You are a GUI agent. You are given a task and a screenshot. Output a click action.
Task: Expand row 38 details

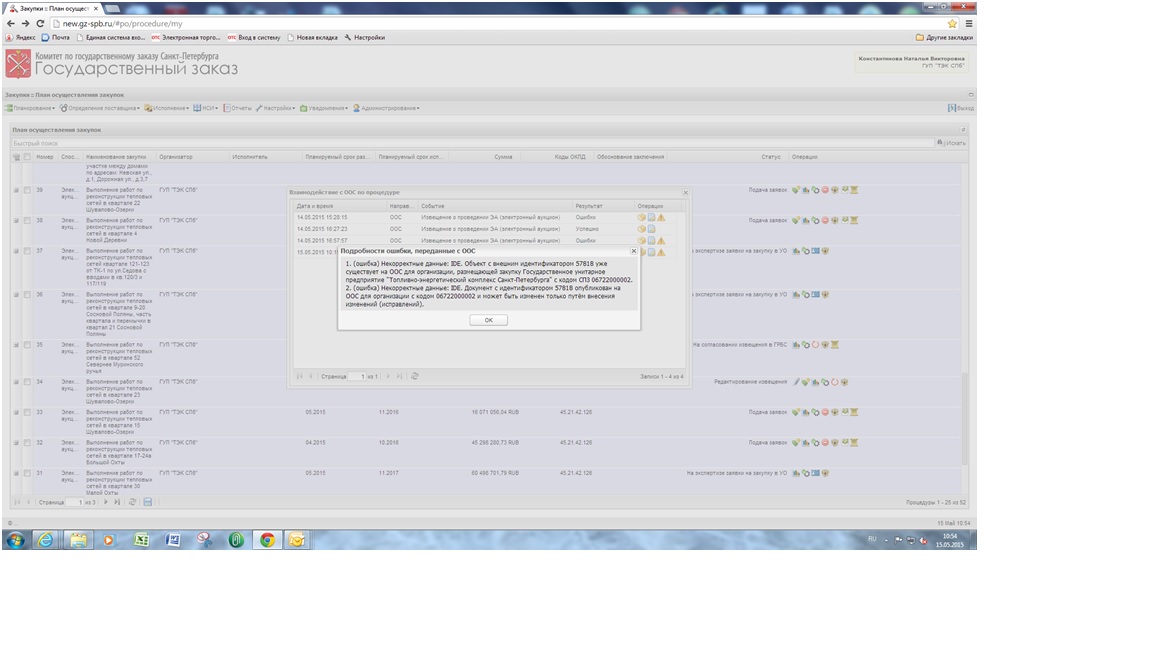tap(16, 220)
